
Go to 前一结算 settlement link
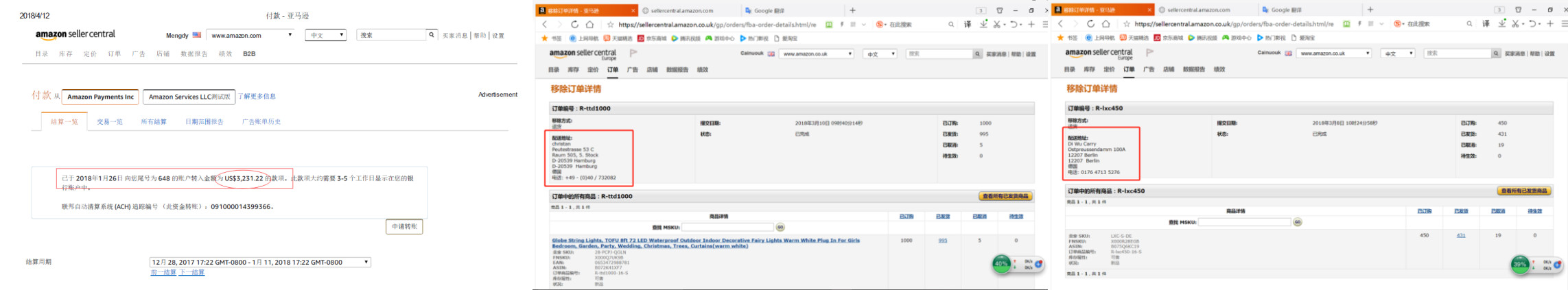click(x=163, y=272)
